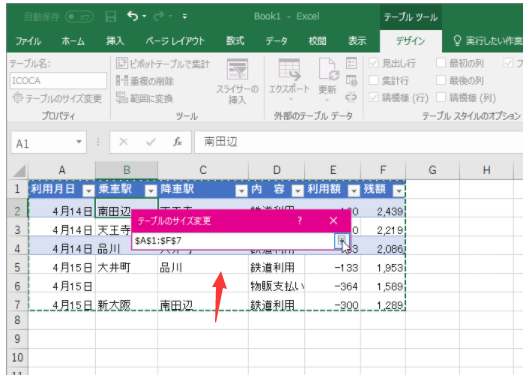The image size is (526, 375).
Task: Open the 利用月日 filter dropdown
Action: coord(89,191)
